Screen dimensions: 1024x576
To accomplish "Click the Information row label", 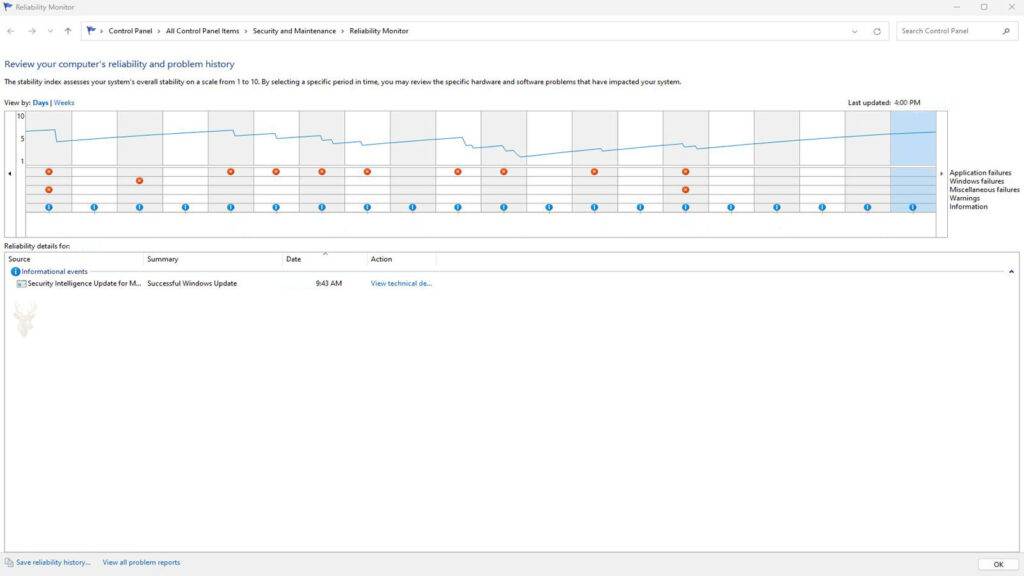I will pyautogui.click(x=968, y=206).
